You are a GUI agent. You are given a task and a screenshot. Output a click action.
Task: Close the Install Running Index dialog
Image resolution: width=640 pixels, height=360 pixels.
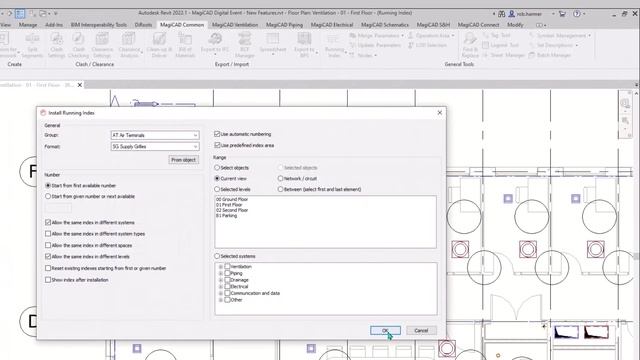440,113
